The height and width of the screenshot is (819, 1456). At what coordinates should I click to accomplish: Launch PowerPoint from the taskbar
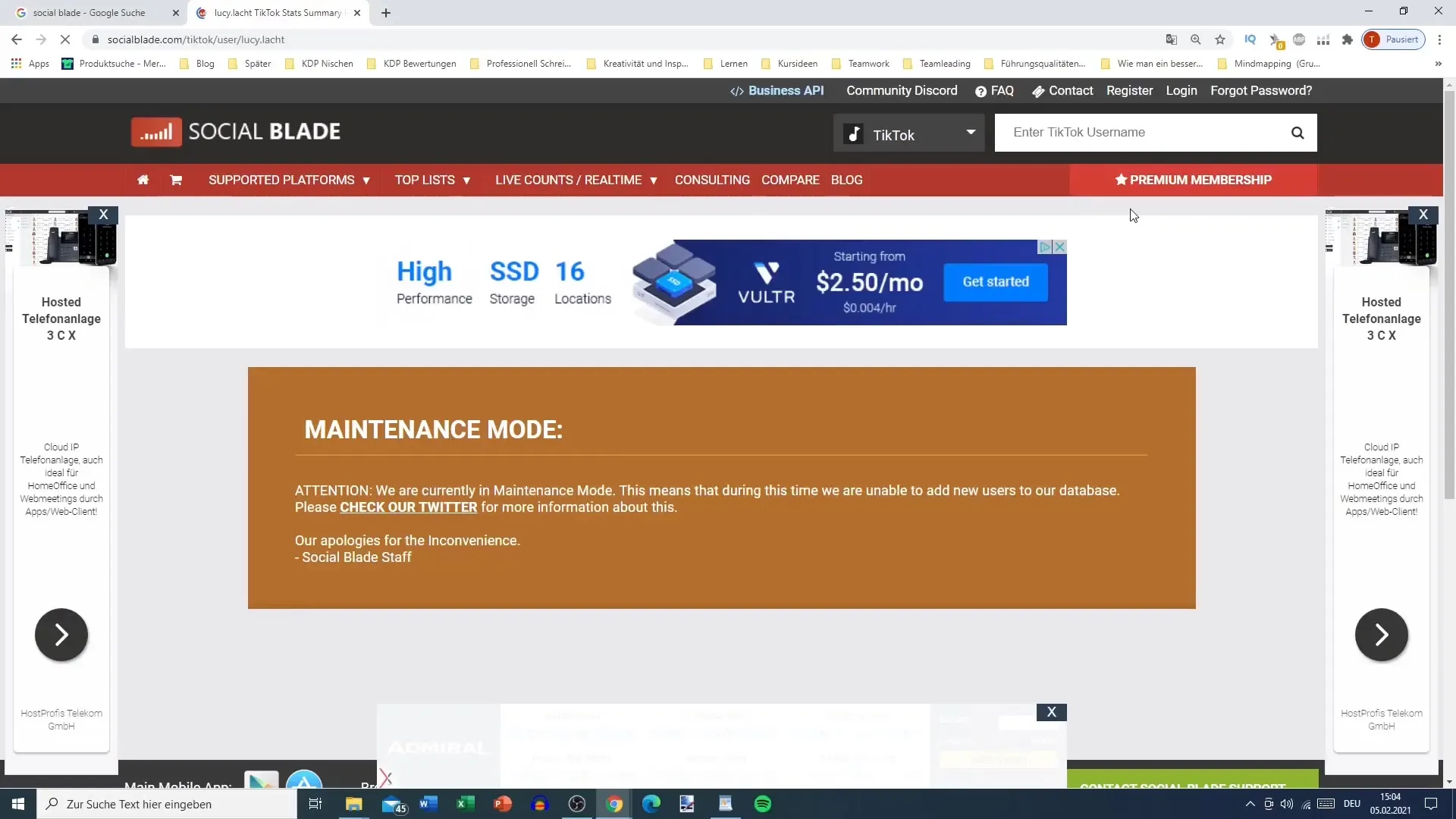coord(503,804)
